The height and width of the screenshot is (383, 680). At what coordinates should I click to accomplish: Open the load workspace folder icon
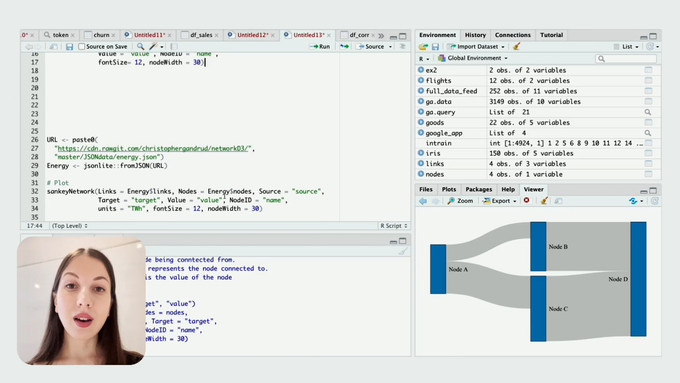[x=423, y=46]
